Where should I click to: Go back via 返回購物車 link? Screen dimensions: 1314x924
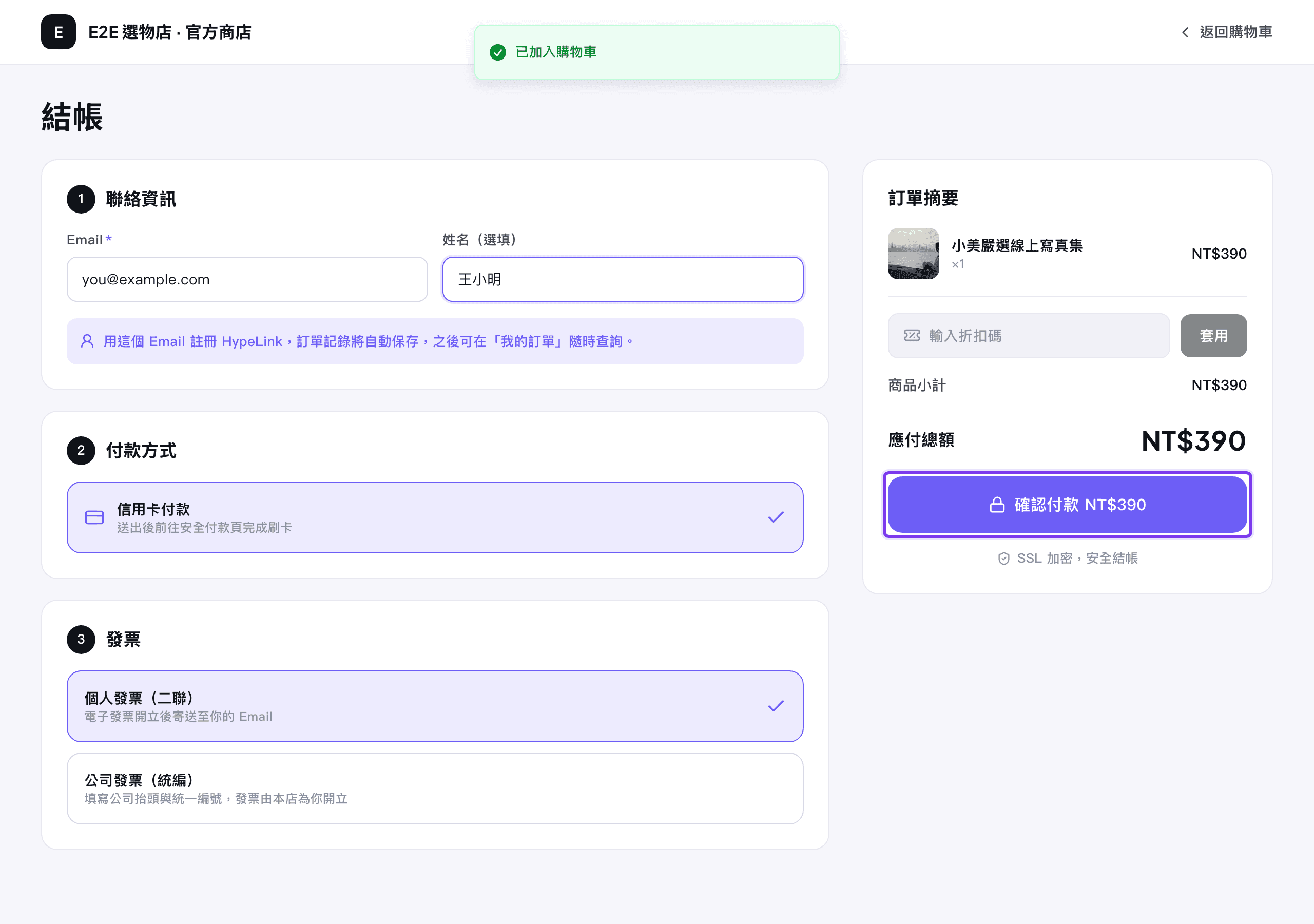(x=1226, y=32)
